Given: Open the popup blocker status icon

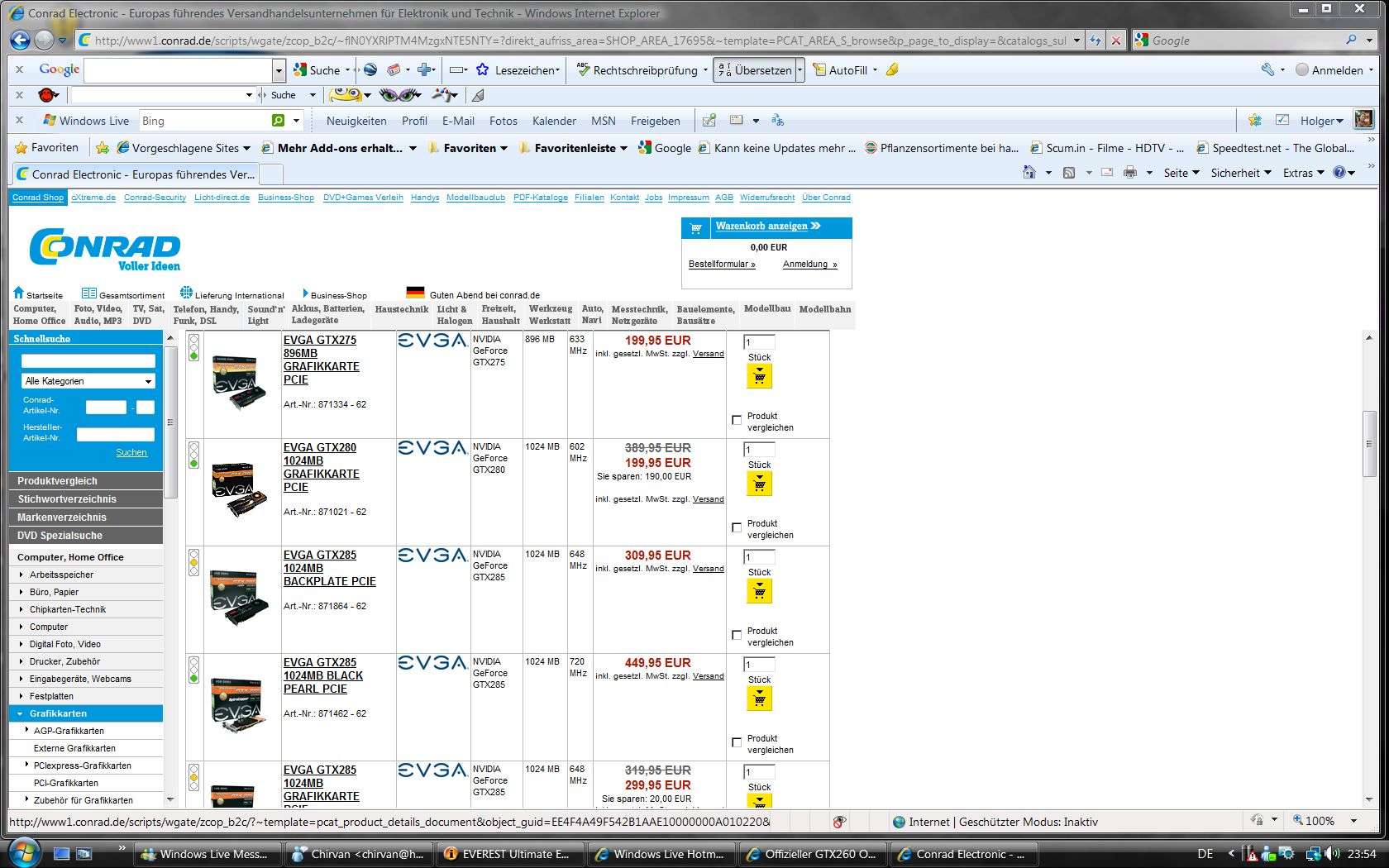Looking at the screenshot, I should click(840, 822).
